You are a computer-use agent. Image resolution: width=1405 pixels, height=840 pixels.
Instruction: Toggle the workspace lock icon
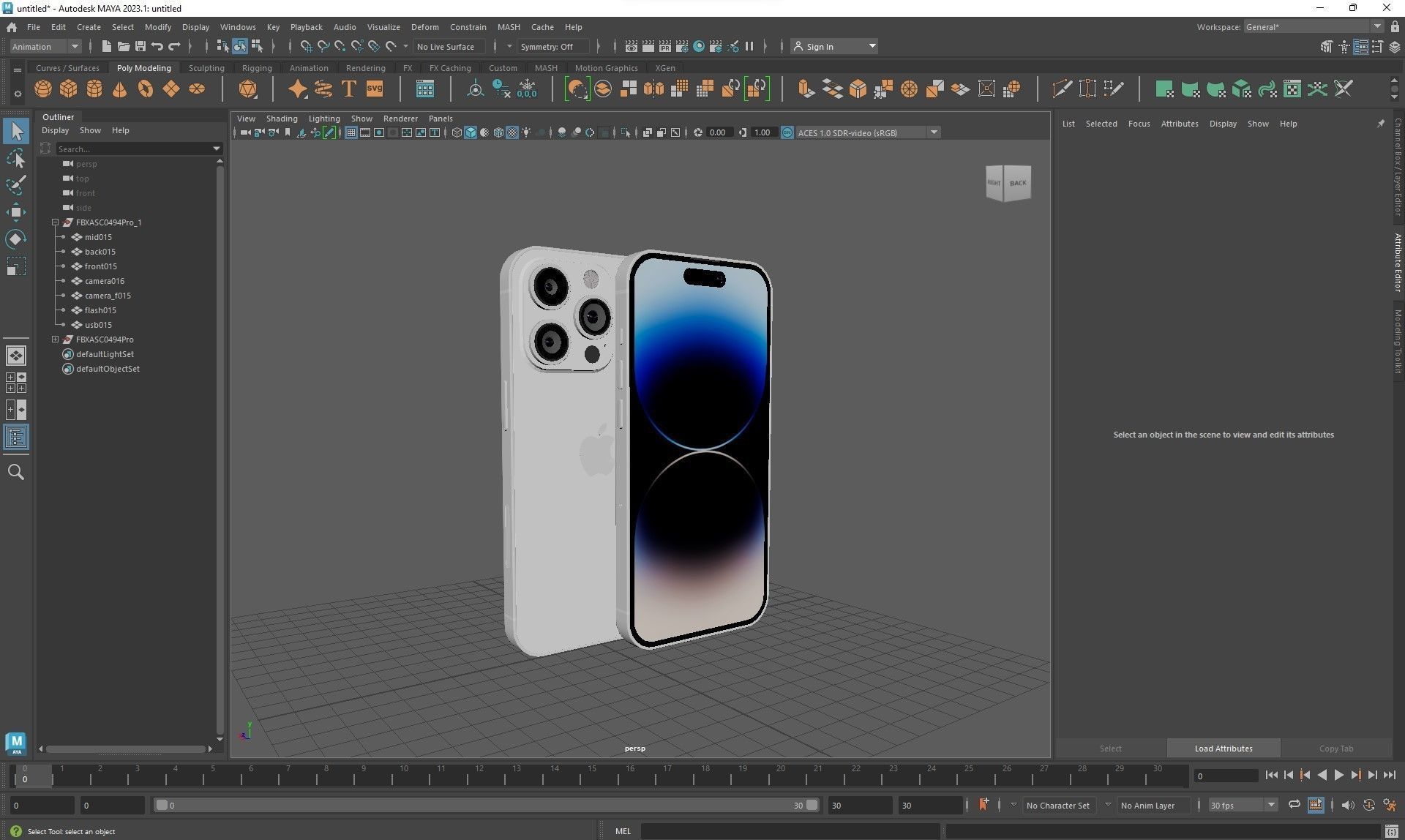[x=1395, y=27]
